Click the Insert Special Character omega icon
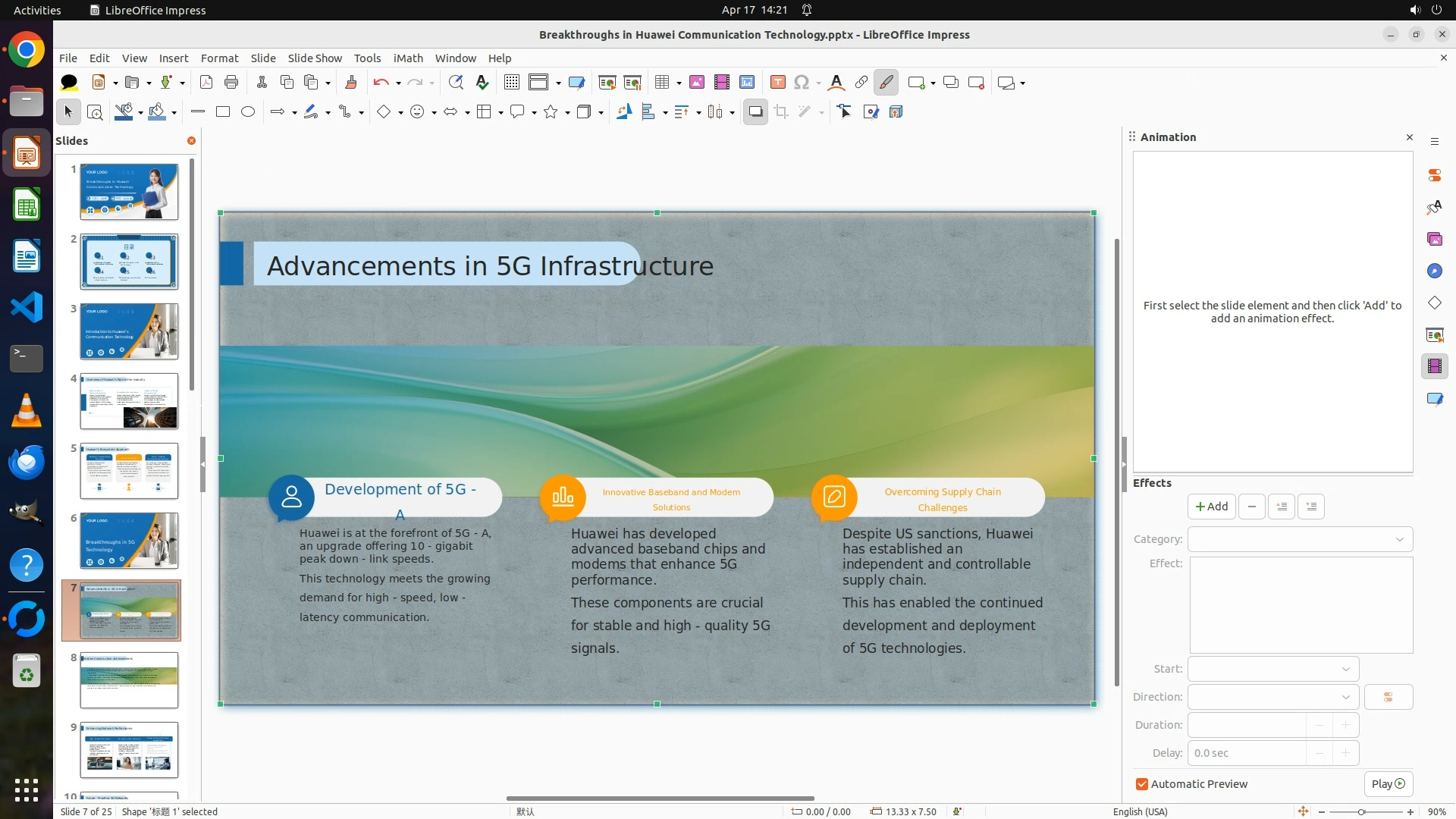 tap(802, 83)
